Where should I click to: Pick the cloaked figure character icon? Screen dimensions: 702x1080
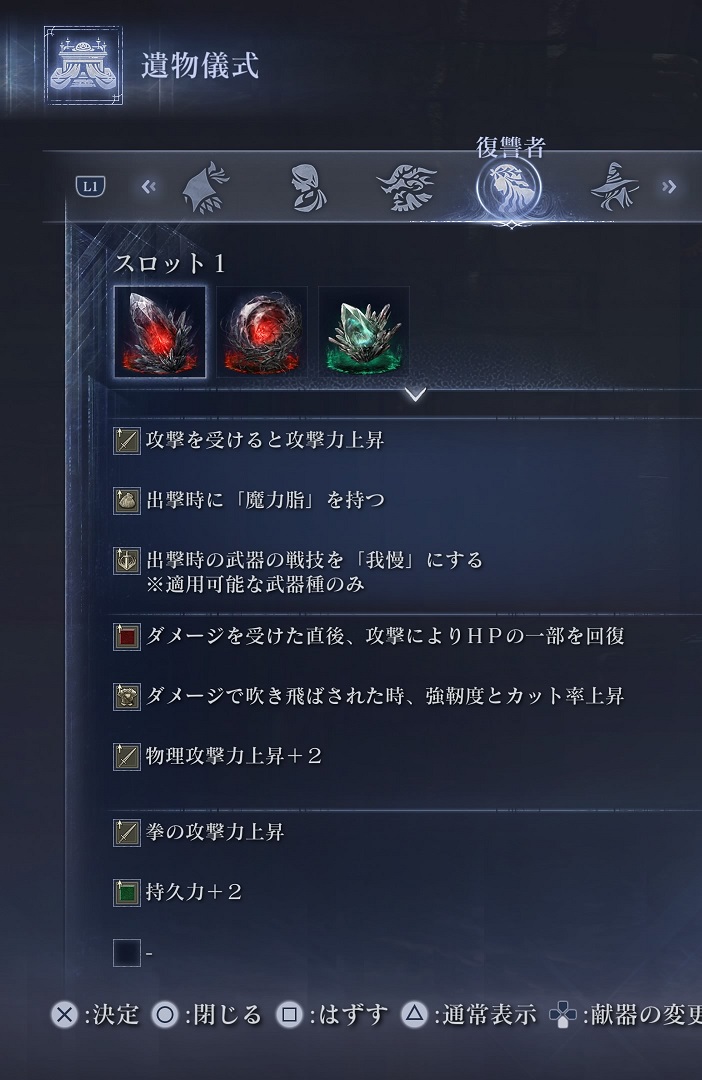pyautogui.click(x=205, y=187)
